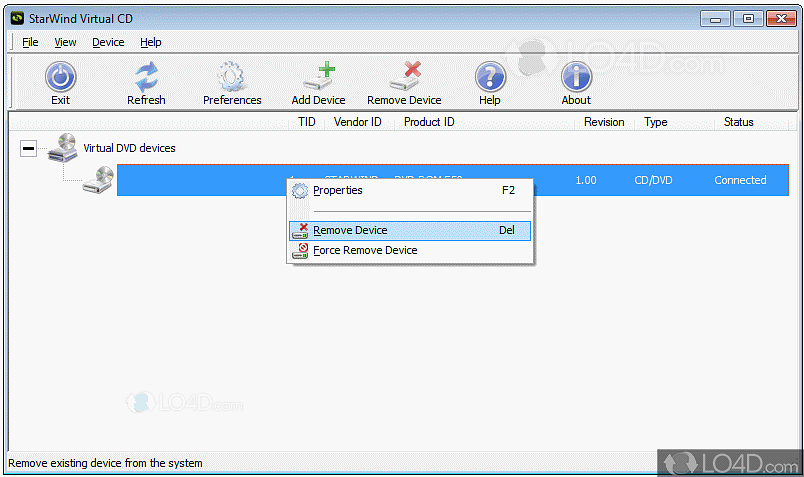Maximize the StarWind Virtual CD window

748,19
